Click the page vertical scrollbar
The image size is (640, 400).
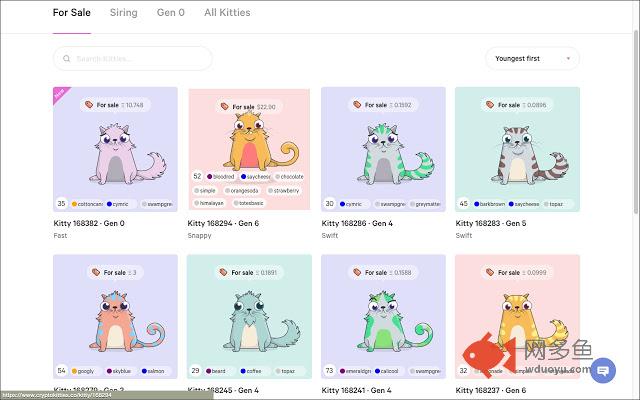tap(636, 122)
